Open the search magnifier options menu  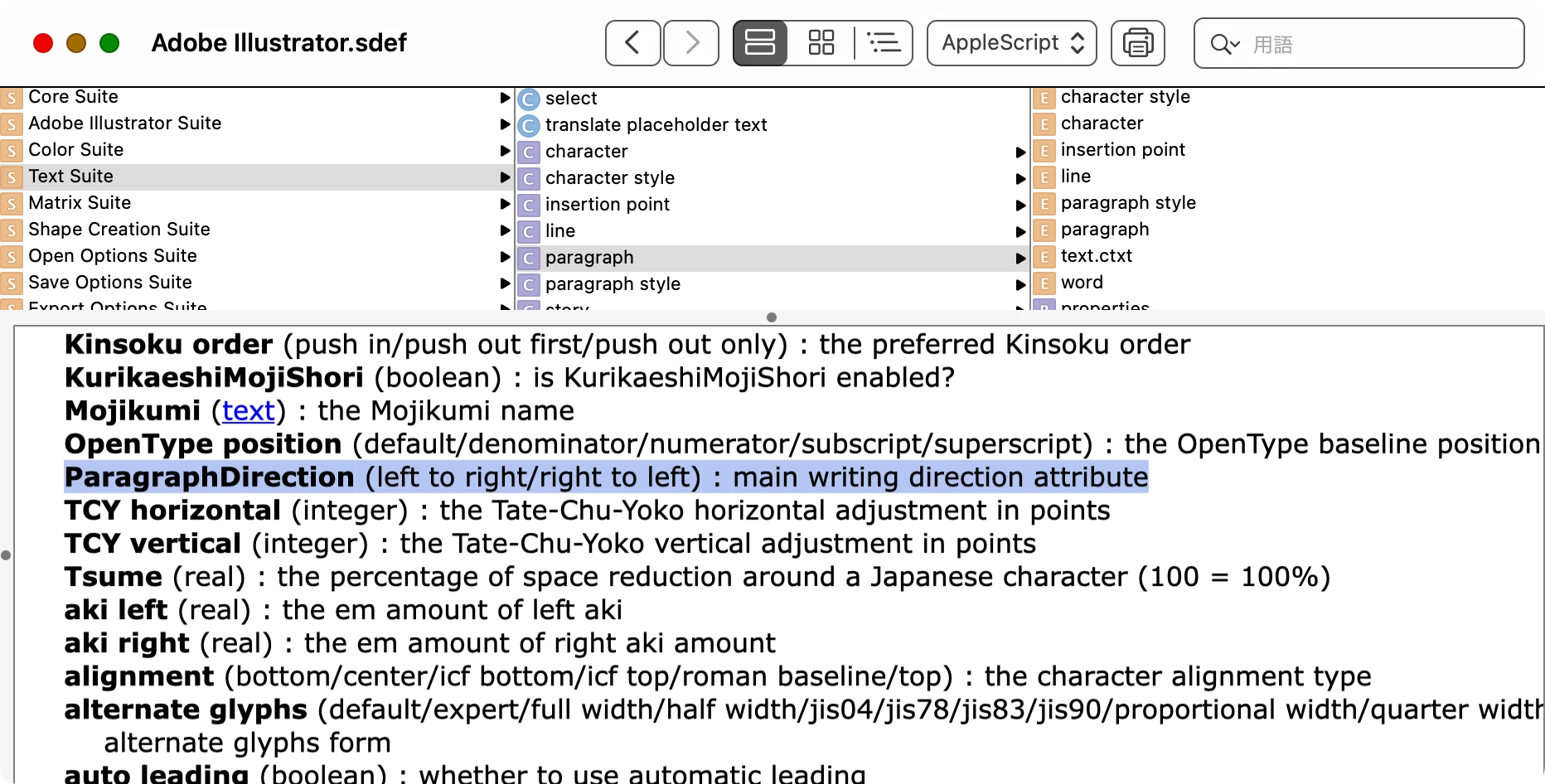[x=1224, y=44]
